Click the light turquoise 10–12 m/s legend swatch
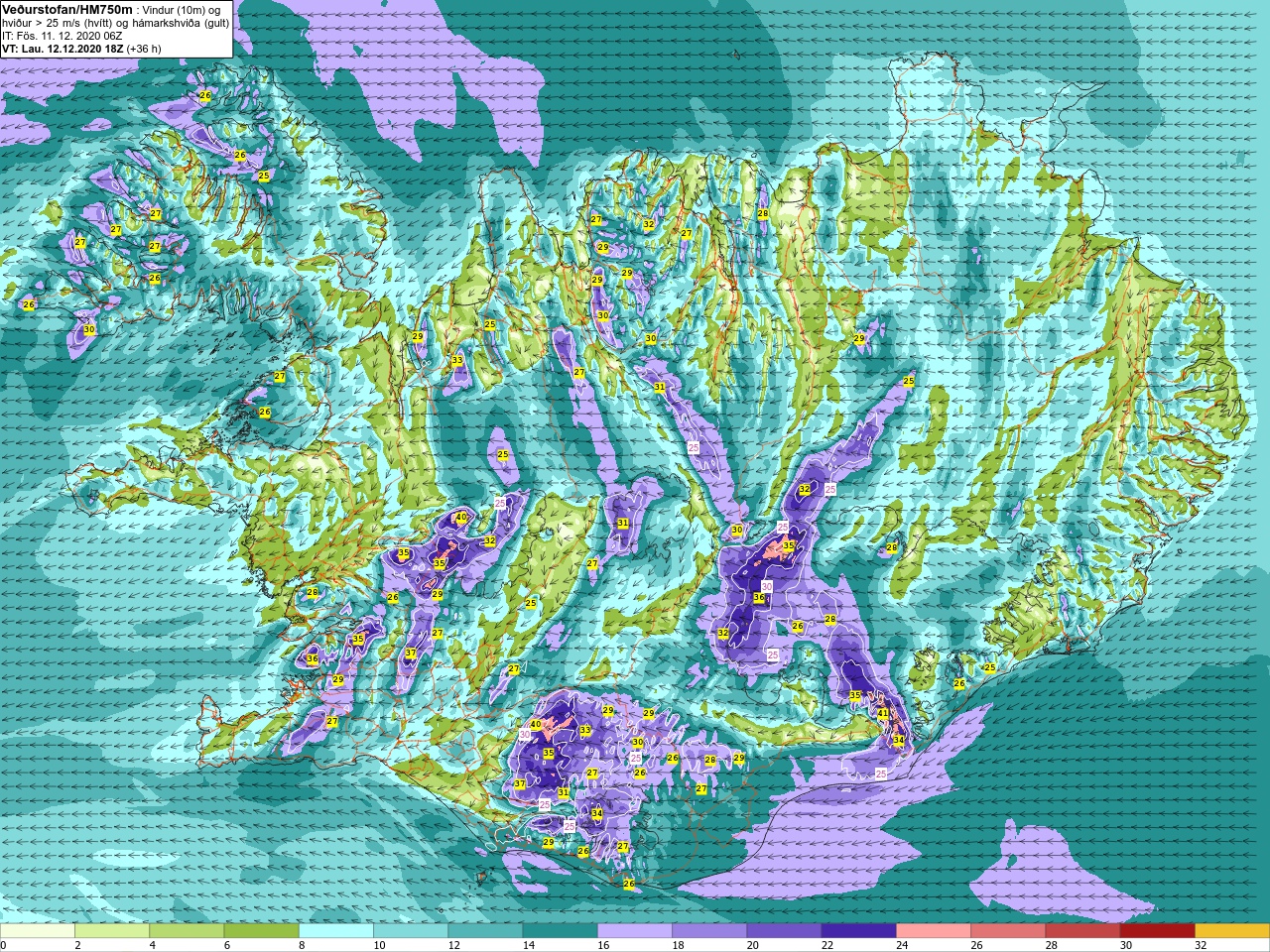The image size is (1270, 952). pyautogui.click(x=411, y=931)
